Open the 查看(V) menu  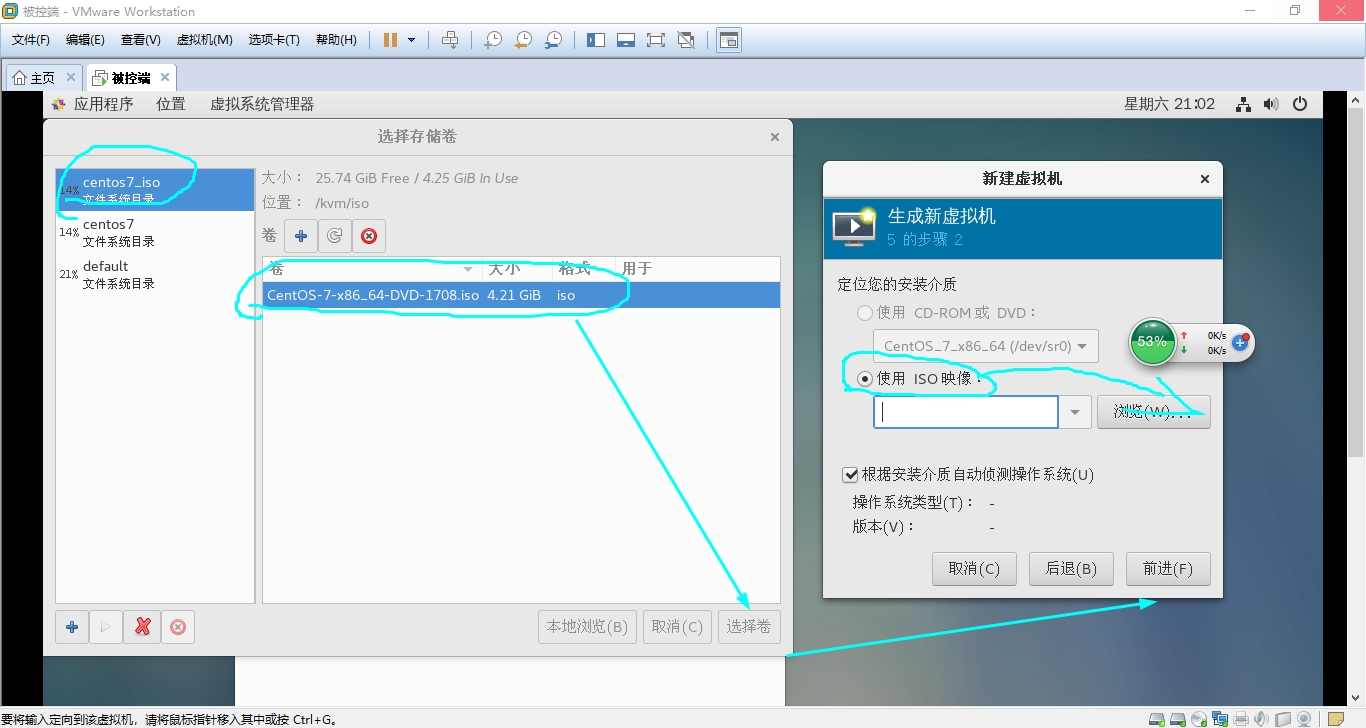141,40
